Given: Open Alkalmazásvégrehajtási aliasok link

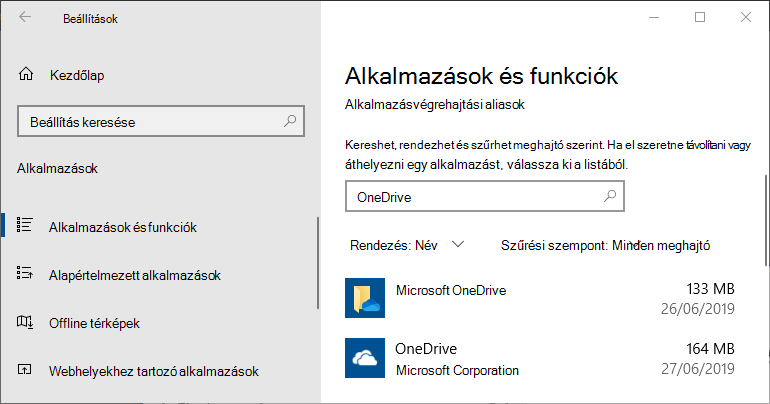Looking at the screenshot, I should tap(435, 105).
